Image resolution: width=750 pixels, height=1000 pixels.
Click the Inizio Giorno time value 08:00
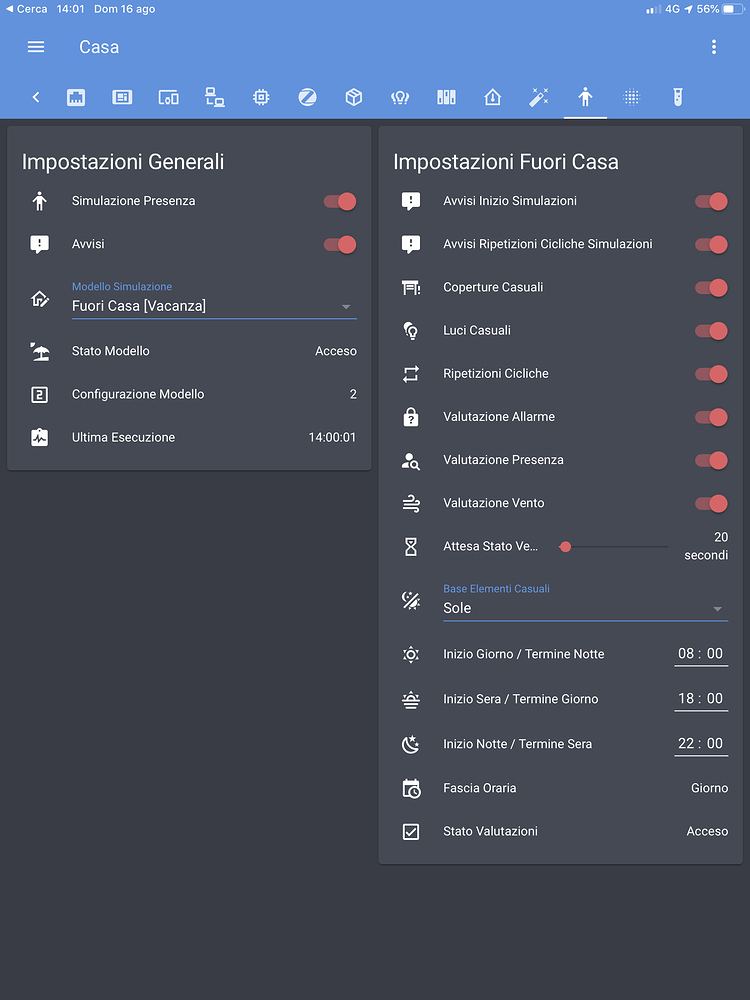(701, 654)
